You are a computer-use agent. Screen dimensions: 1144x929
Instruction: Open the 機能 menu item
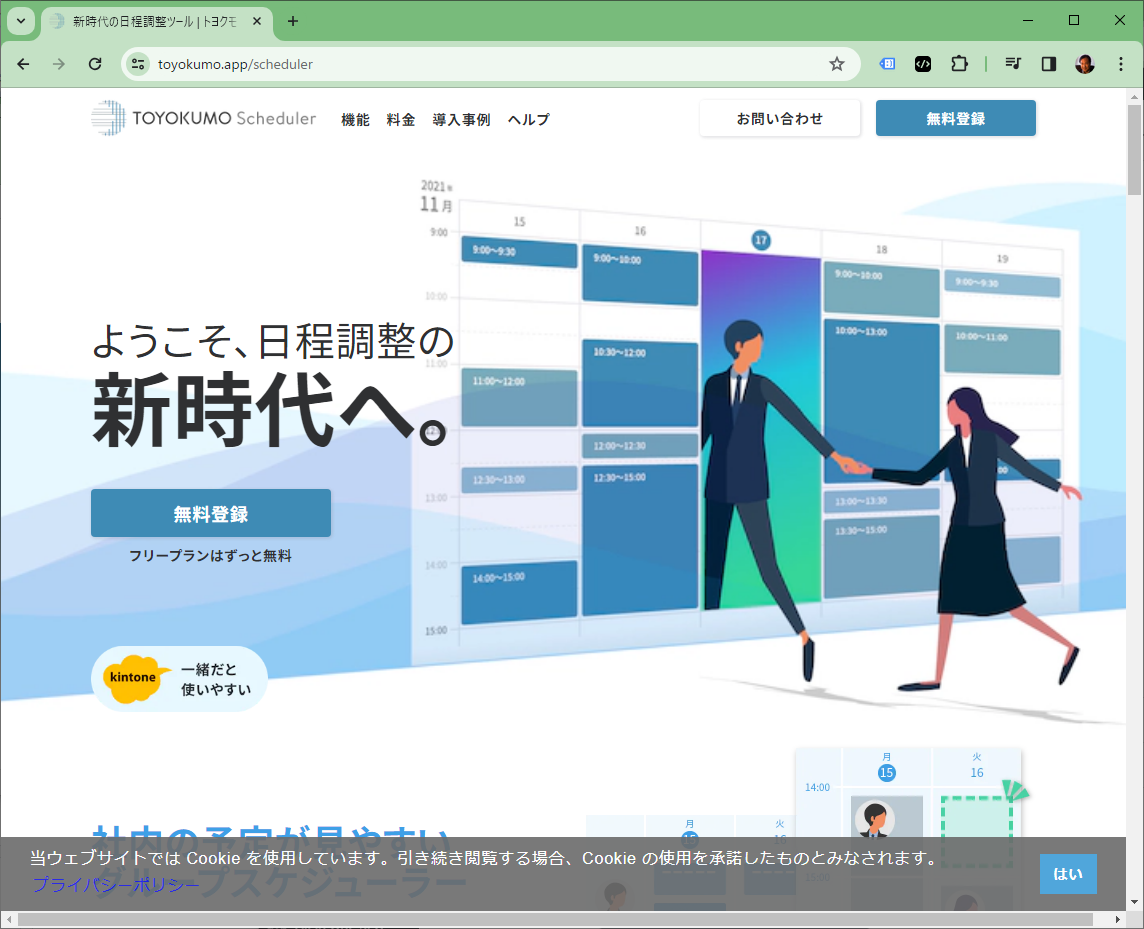coord(355,119)
